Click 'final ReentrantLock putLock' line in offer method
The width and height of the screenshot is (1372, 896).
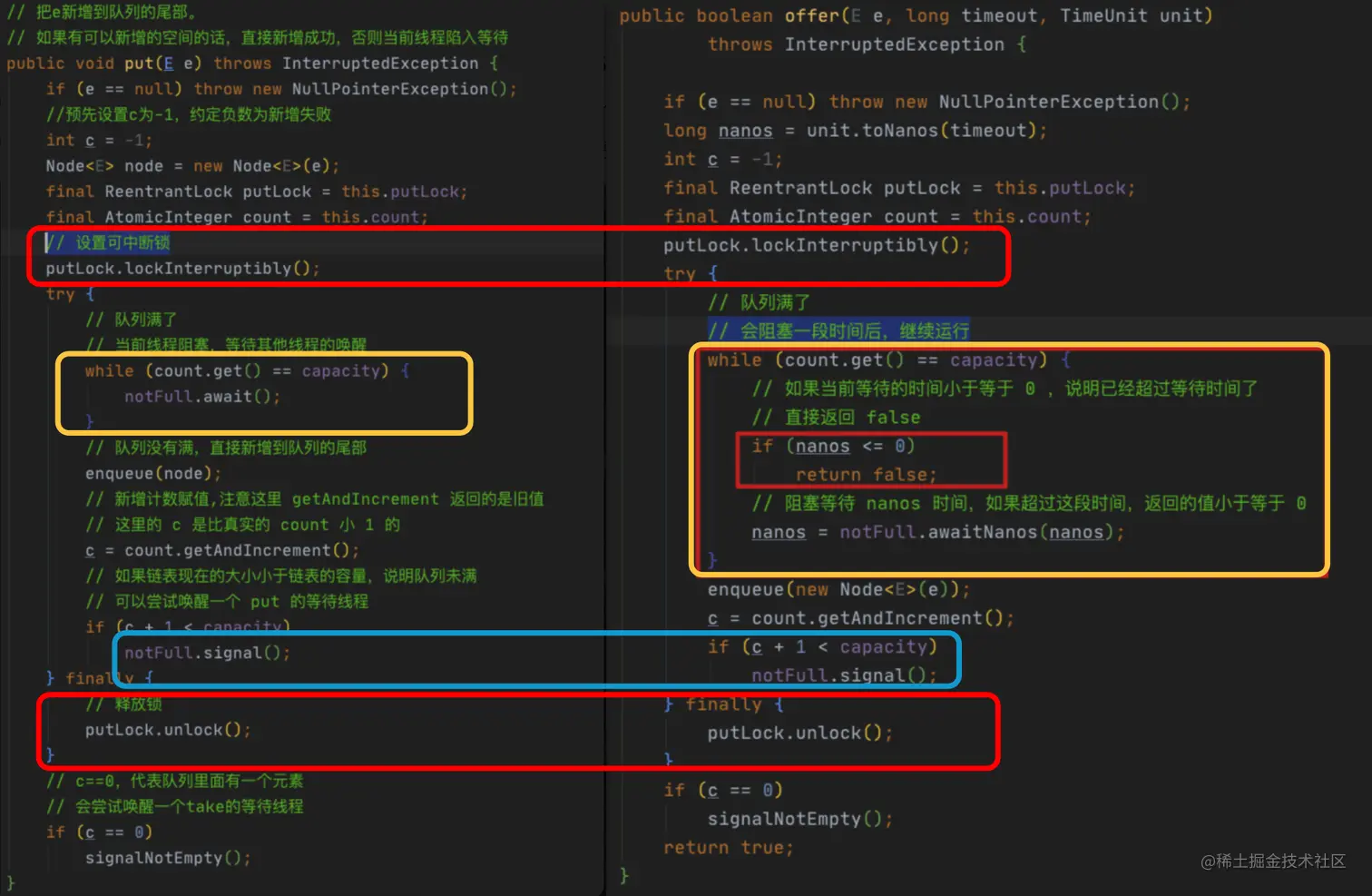click(899, 188)
